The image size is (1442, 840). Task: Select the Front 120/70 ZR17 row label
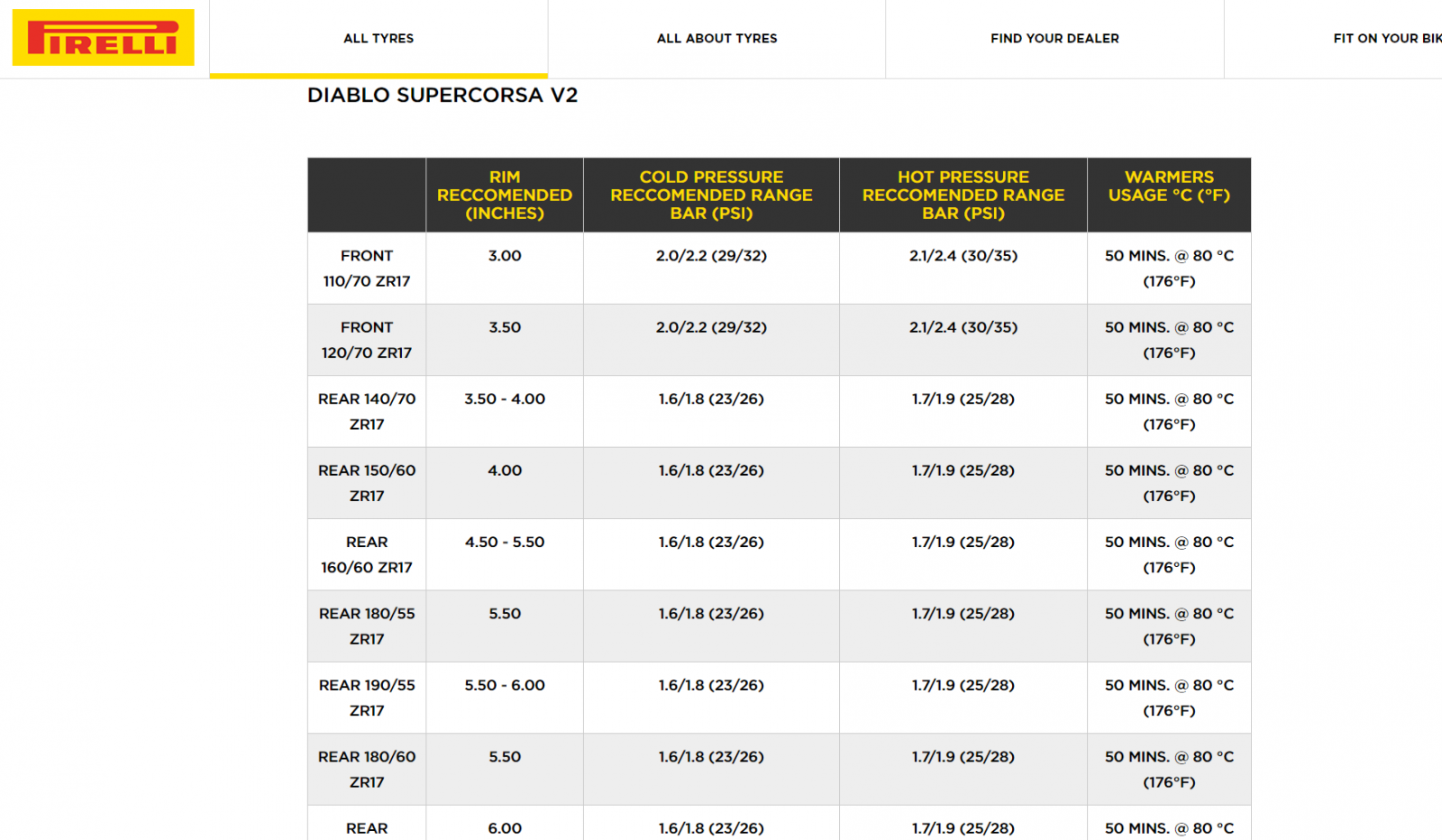(x=367, y=340)
